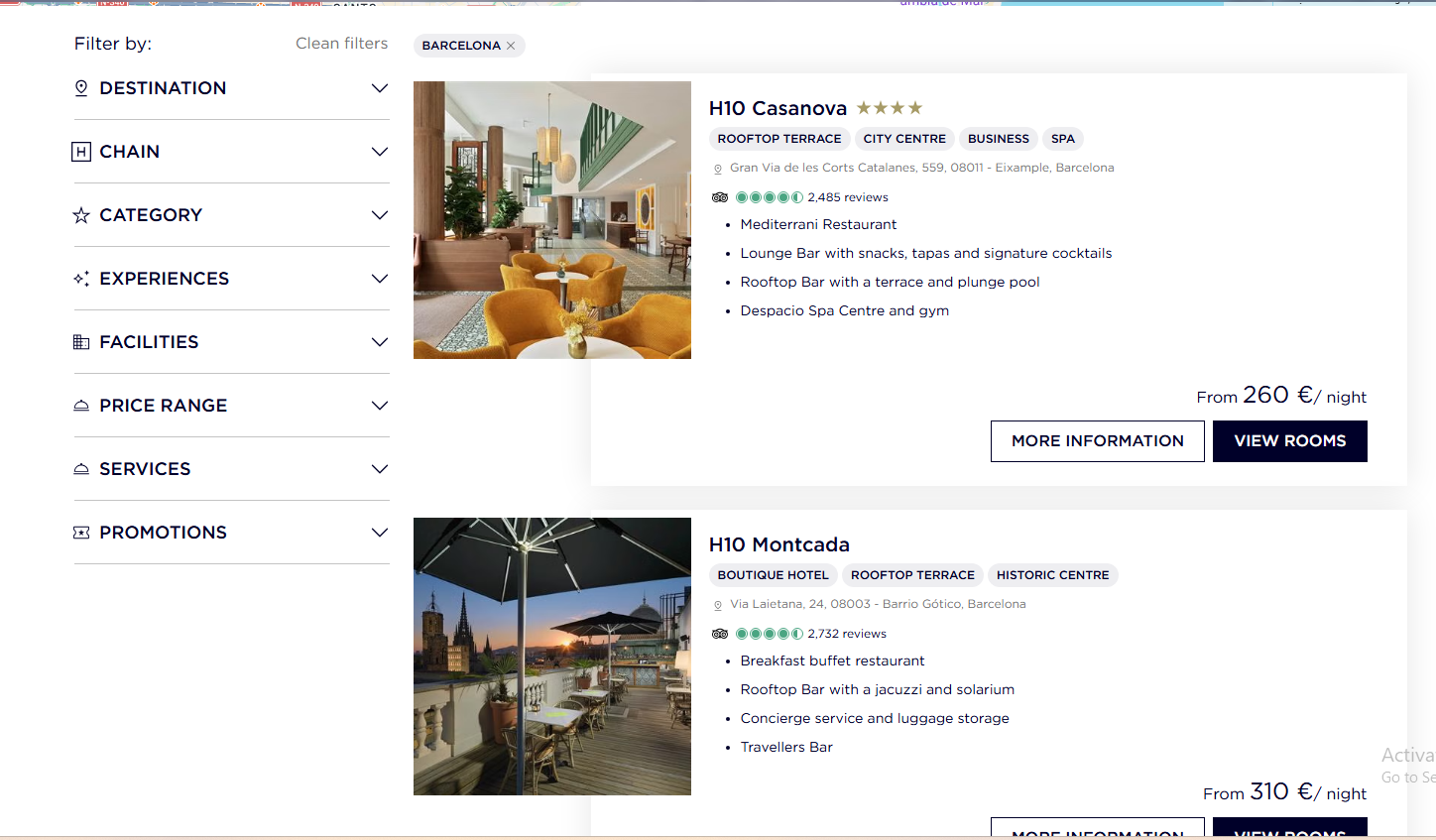
Task: Click 'Mediterrani Restaurant' feature text
Action: point(818,224)
